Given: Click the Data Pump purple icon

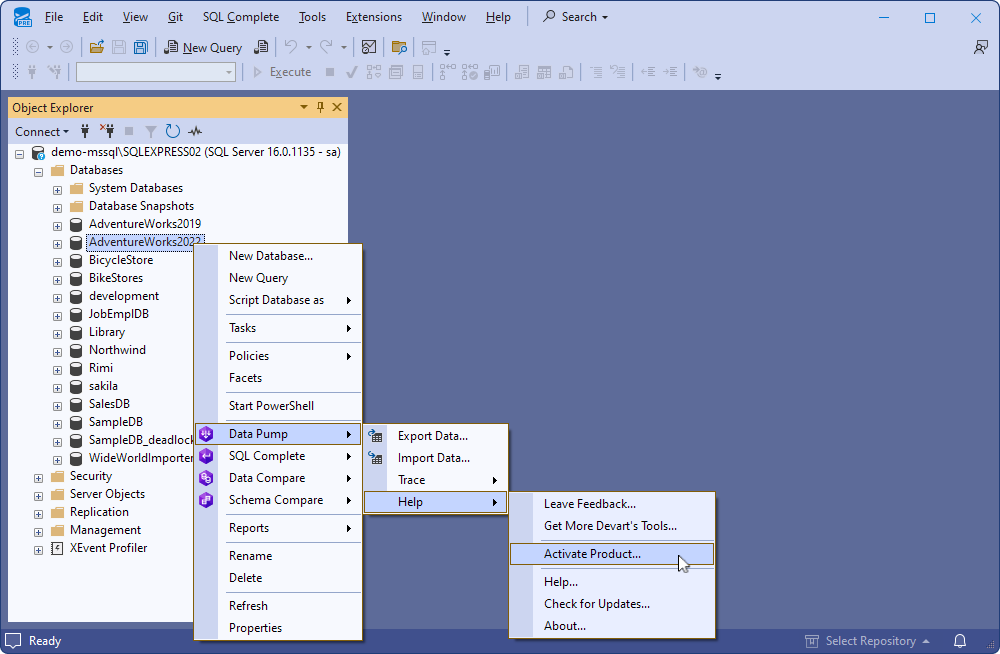Looking at the screenshot, I should pos(206,434).
